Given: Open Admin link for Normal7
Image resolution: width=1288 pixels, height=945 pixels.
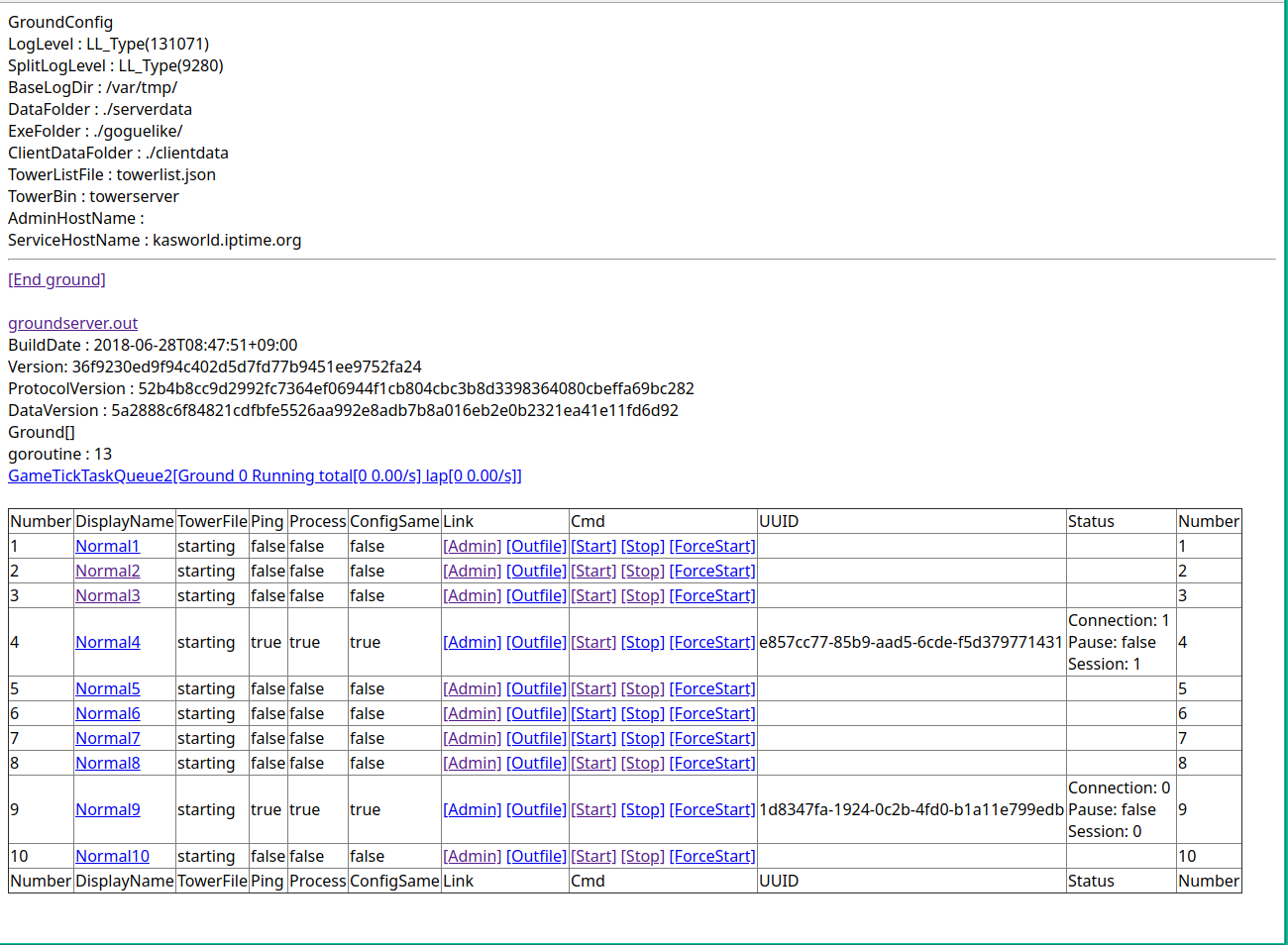Looking at the screenshot, I should click(473, 738).
